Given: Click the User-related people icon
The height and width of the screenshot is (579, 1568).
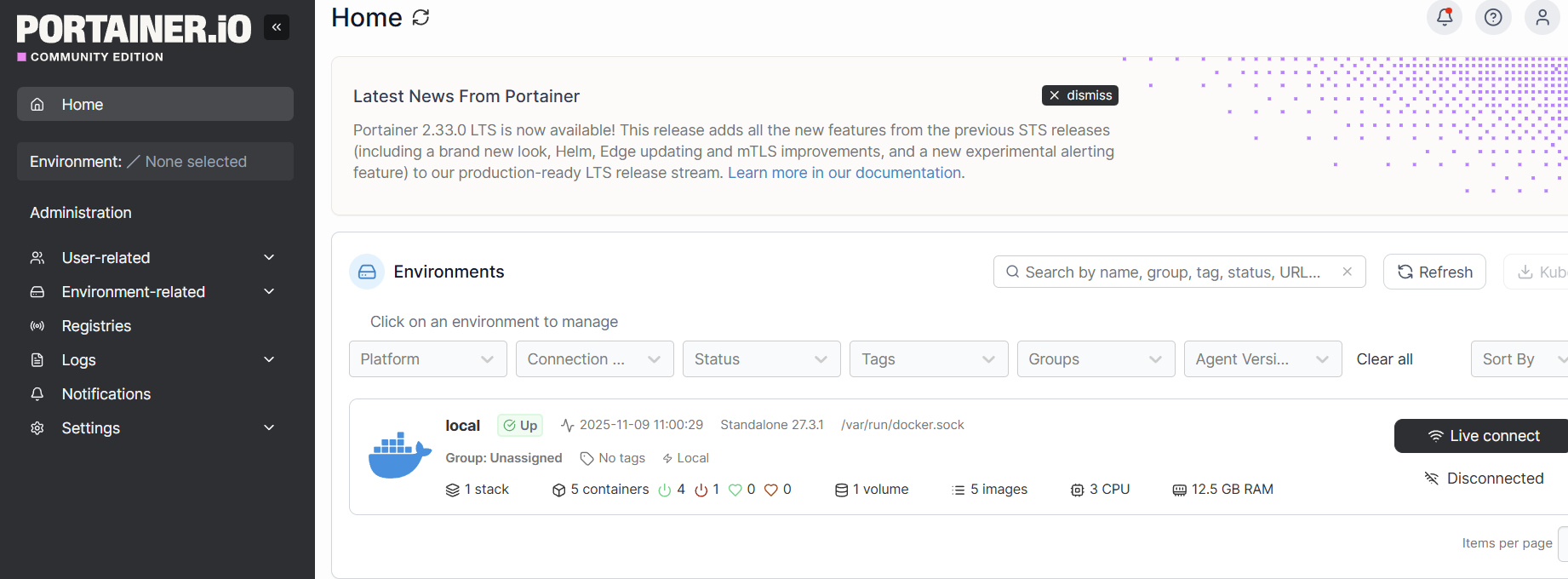Looking at the screenshot, I should tap(37, 257).
